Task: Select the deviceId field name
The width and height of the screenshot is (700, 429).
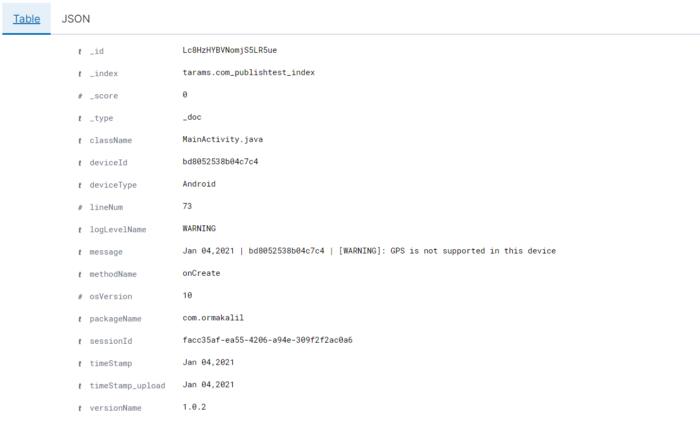Action: click(108, 163)
